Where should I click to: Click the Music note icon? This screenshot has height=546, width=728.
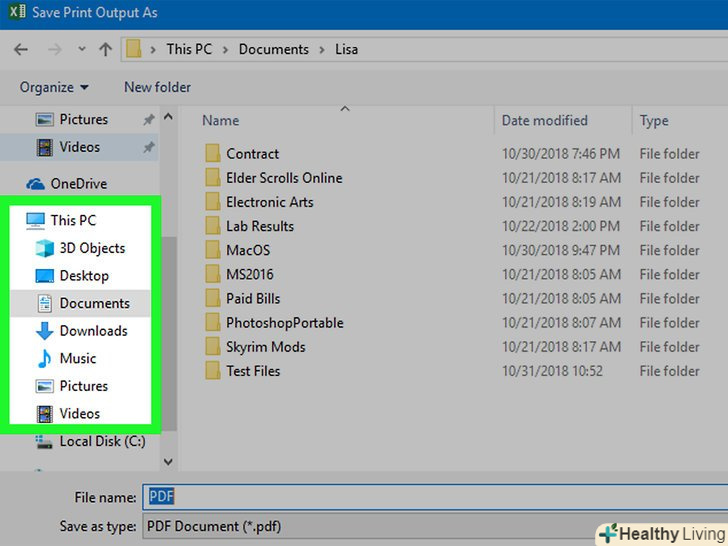45,358
